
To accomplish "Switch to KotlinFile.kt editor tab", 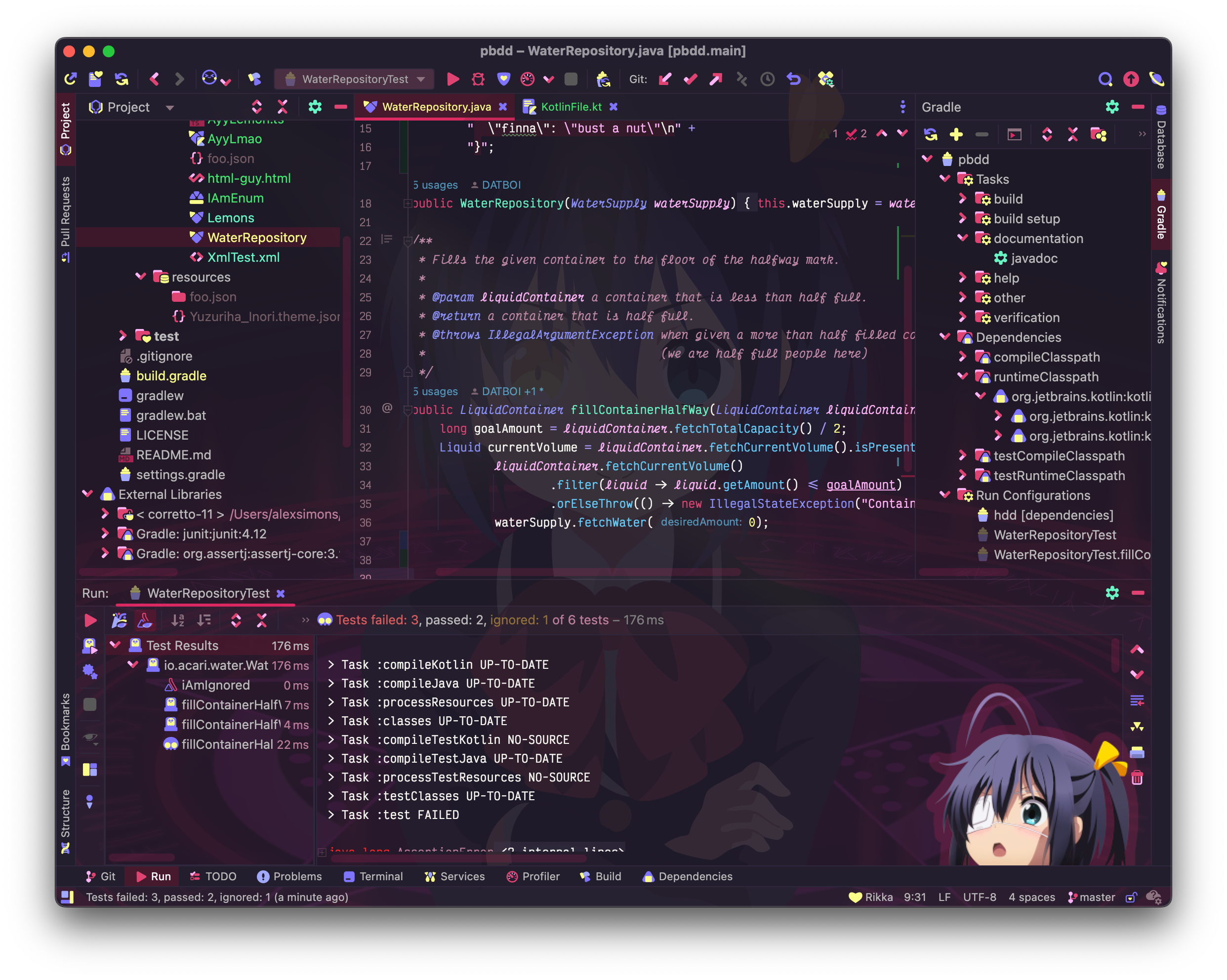I will pyautogui.click(x=570, y=107).
